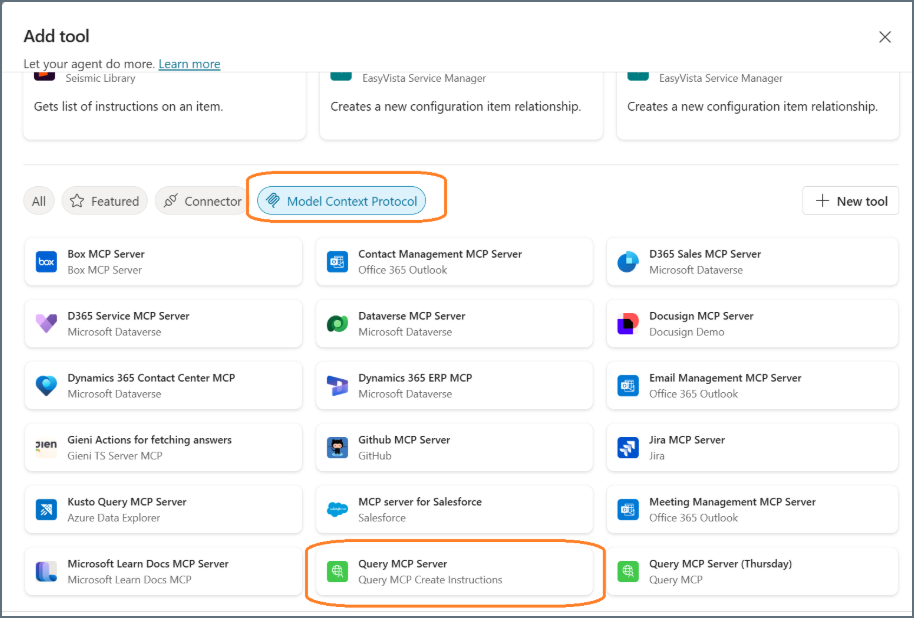Click the plug icon on Connector filter

[170, 201]
